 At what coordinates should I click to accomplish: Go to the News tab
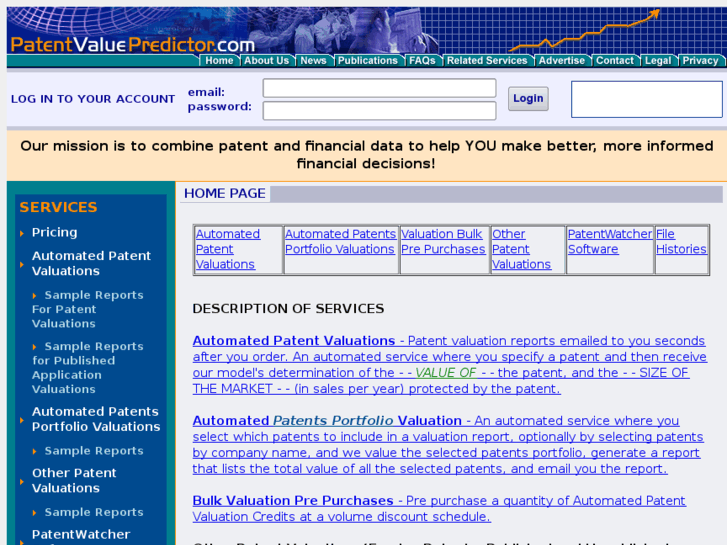313,61
